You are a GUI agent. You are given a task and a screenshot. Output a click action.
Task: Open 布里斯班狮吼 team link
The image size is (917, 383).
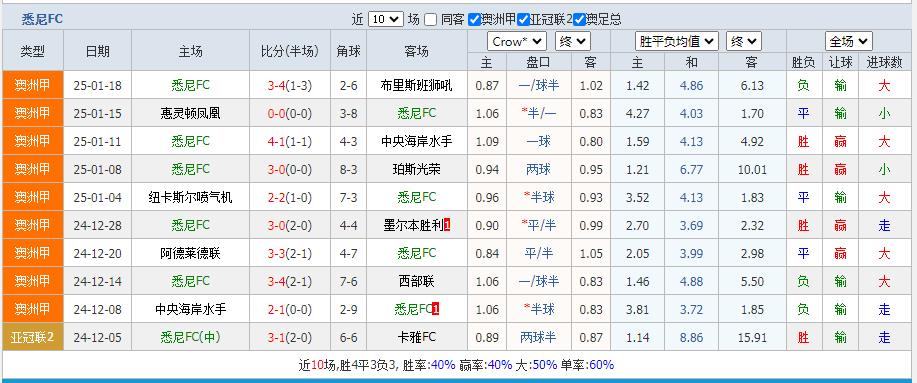point(416,85)
